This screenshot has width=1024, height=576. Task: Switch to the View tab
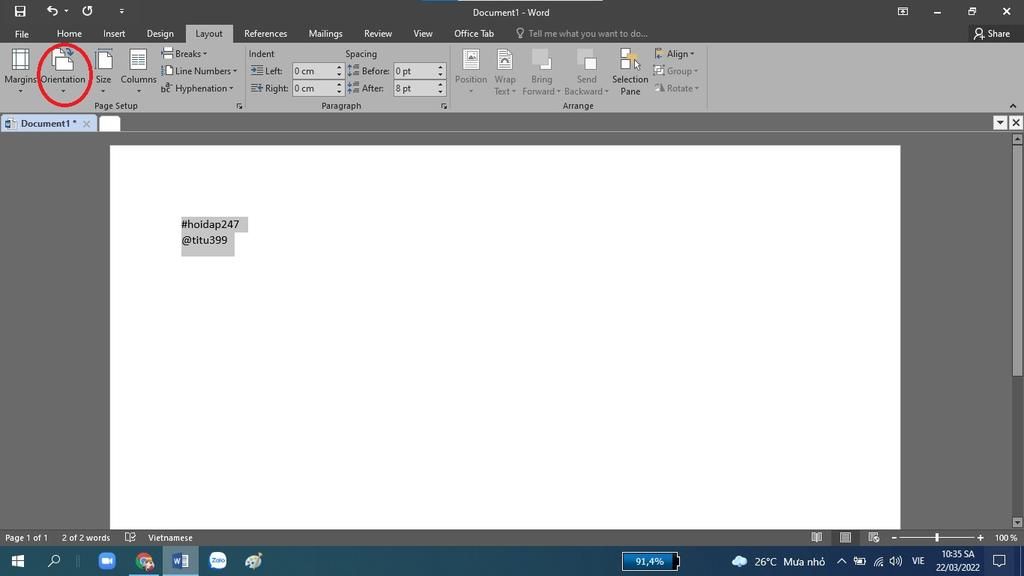point(423,33)
